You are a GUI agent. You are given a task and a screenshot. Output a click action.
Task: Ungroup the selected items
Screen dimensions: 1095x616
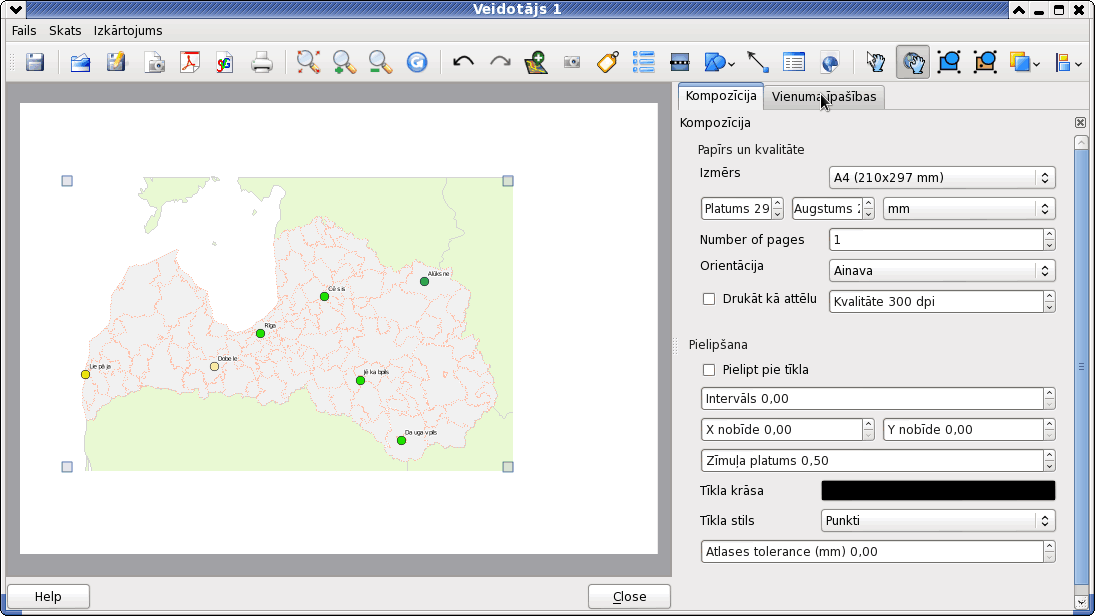[985, 63]
